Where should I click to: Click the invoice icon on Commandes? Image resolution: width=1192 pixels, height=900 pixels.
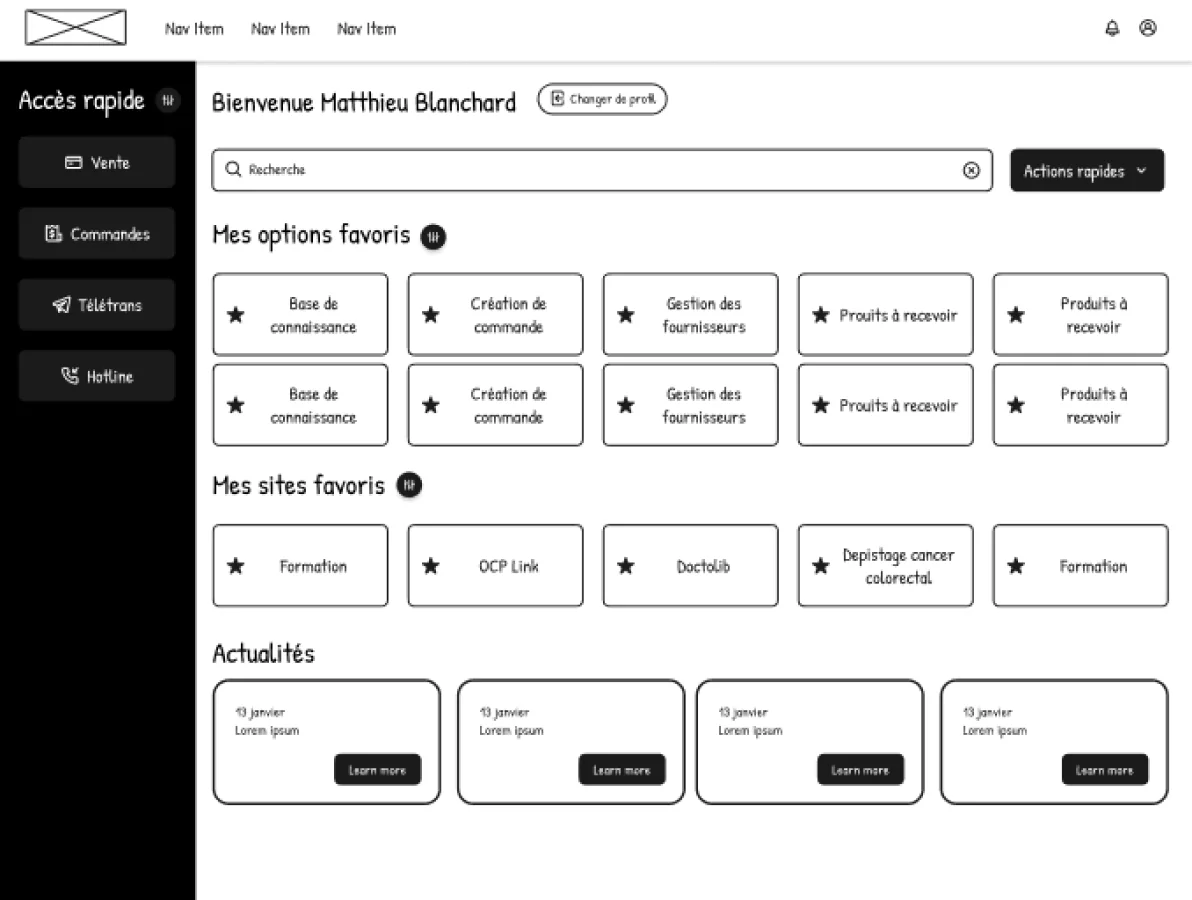click(52, 233)
